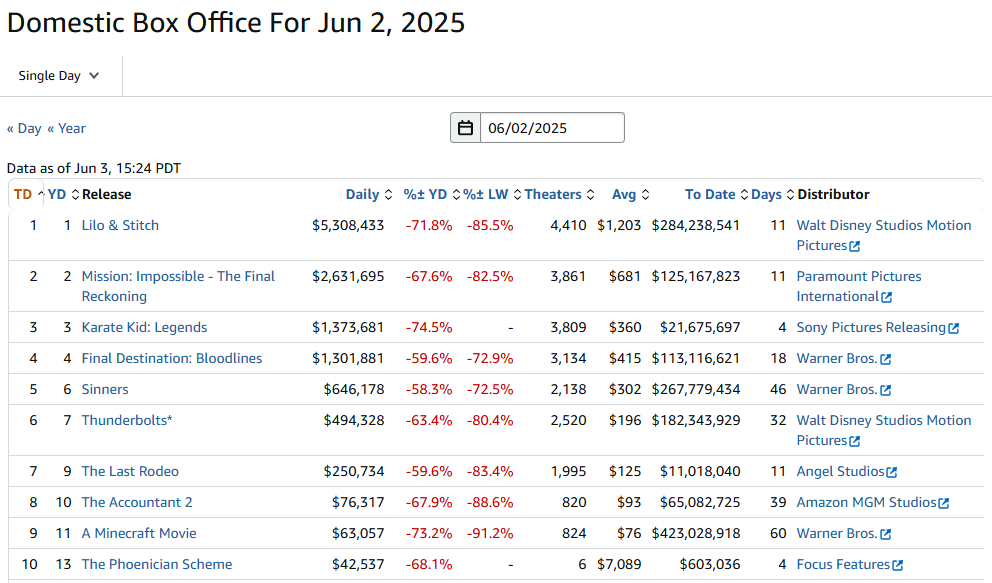
Task: Click the Distributor column header
Action: (x=833, y=194)
